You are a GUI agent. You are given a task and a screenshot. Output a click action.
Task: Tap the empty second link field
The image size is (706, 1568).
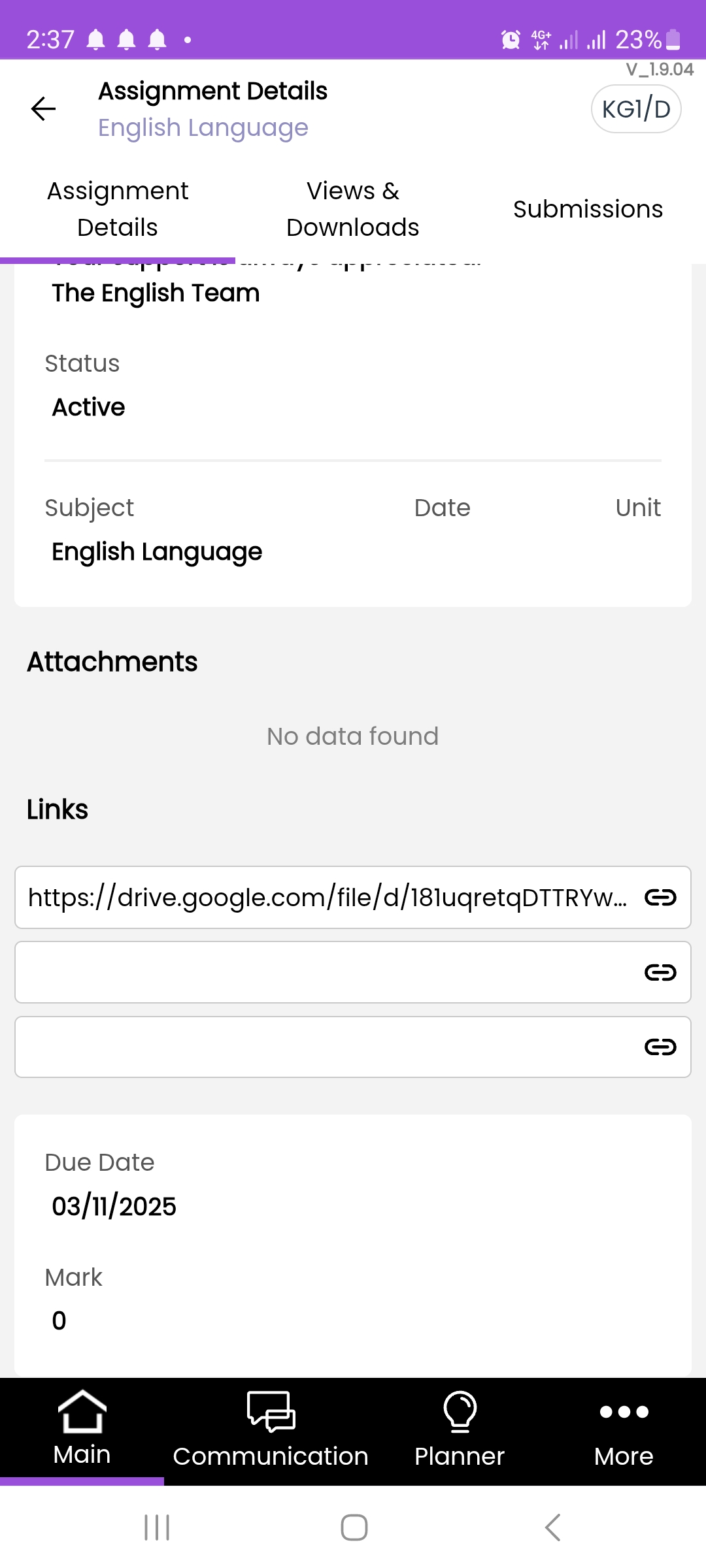(327, 973)
